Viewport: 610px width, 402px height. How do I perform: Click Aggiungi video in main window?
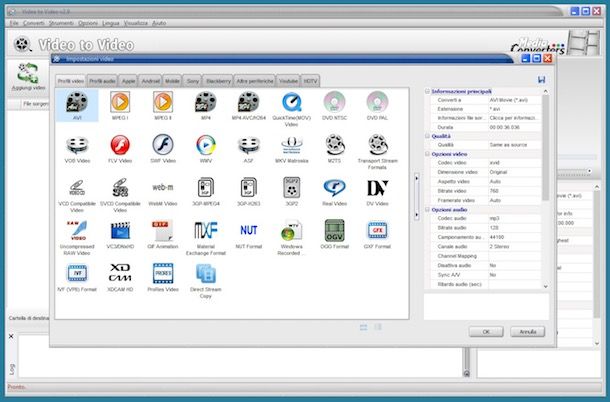click(x=28, y=77)
